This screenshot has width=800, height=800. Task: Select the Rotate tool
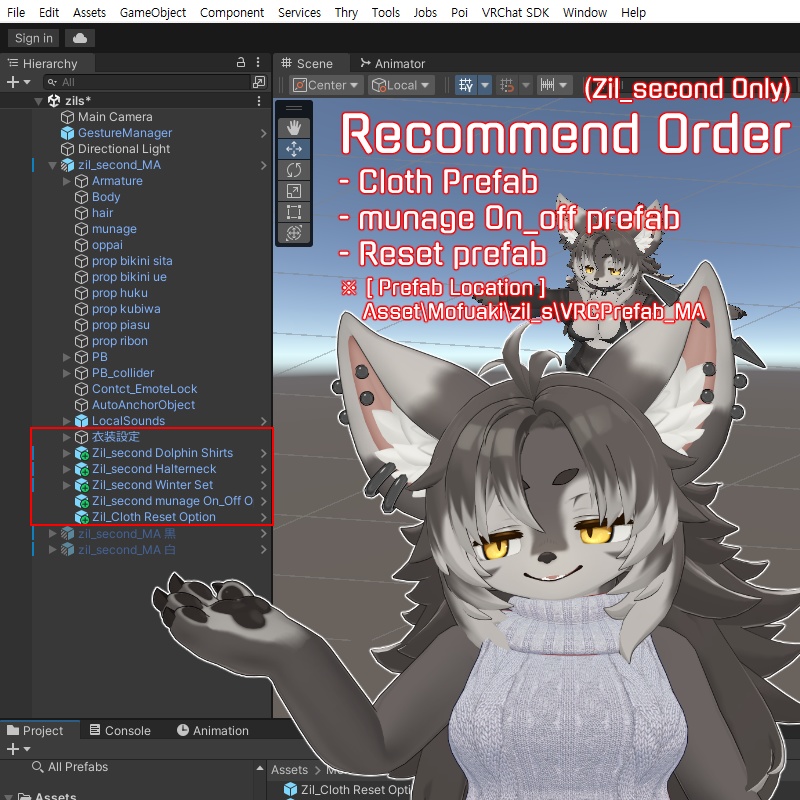293,170
